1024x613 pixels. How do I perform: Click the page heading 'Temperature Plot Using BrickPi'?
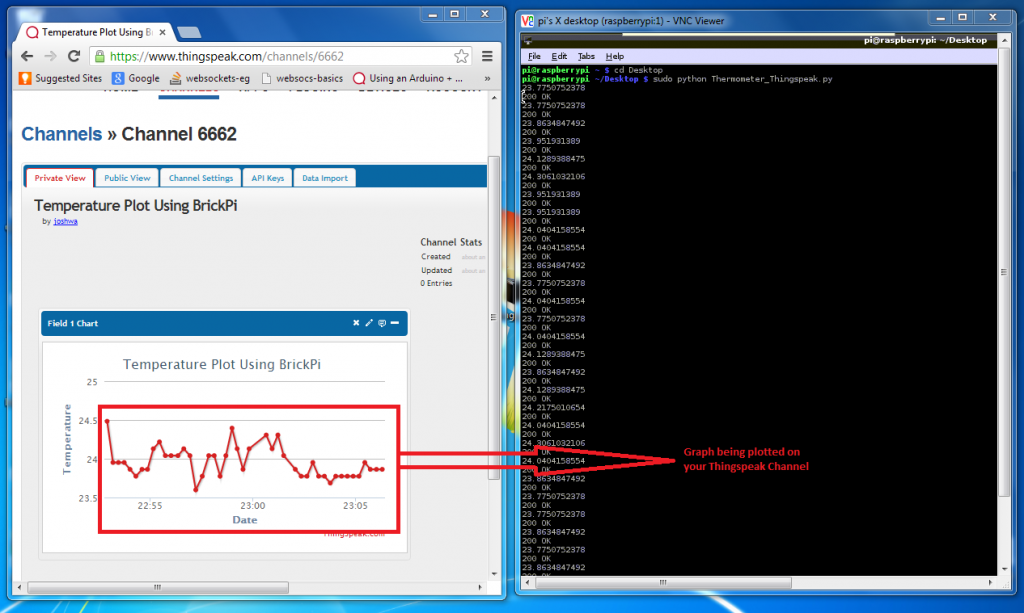point(135,206)
